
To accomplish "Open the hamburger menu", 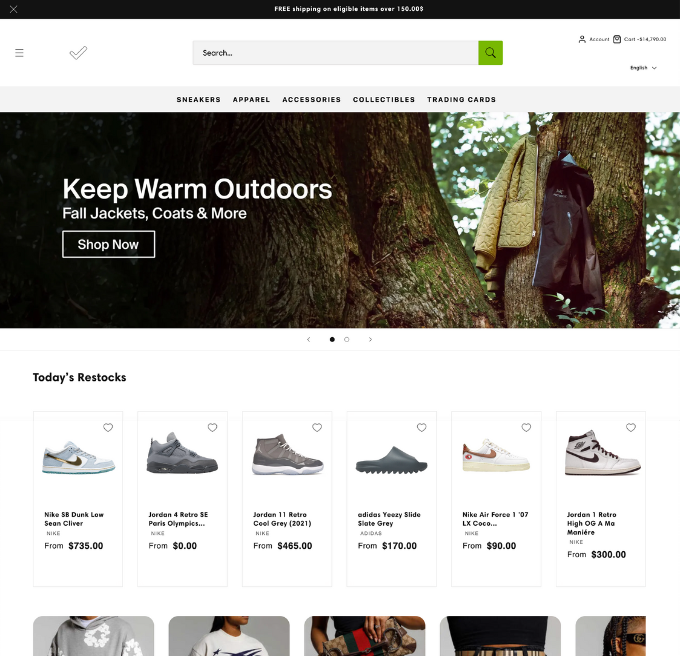I will [x=19, y=53].
